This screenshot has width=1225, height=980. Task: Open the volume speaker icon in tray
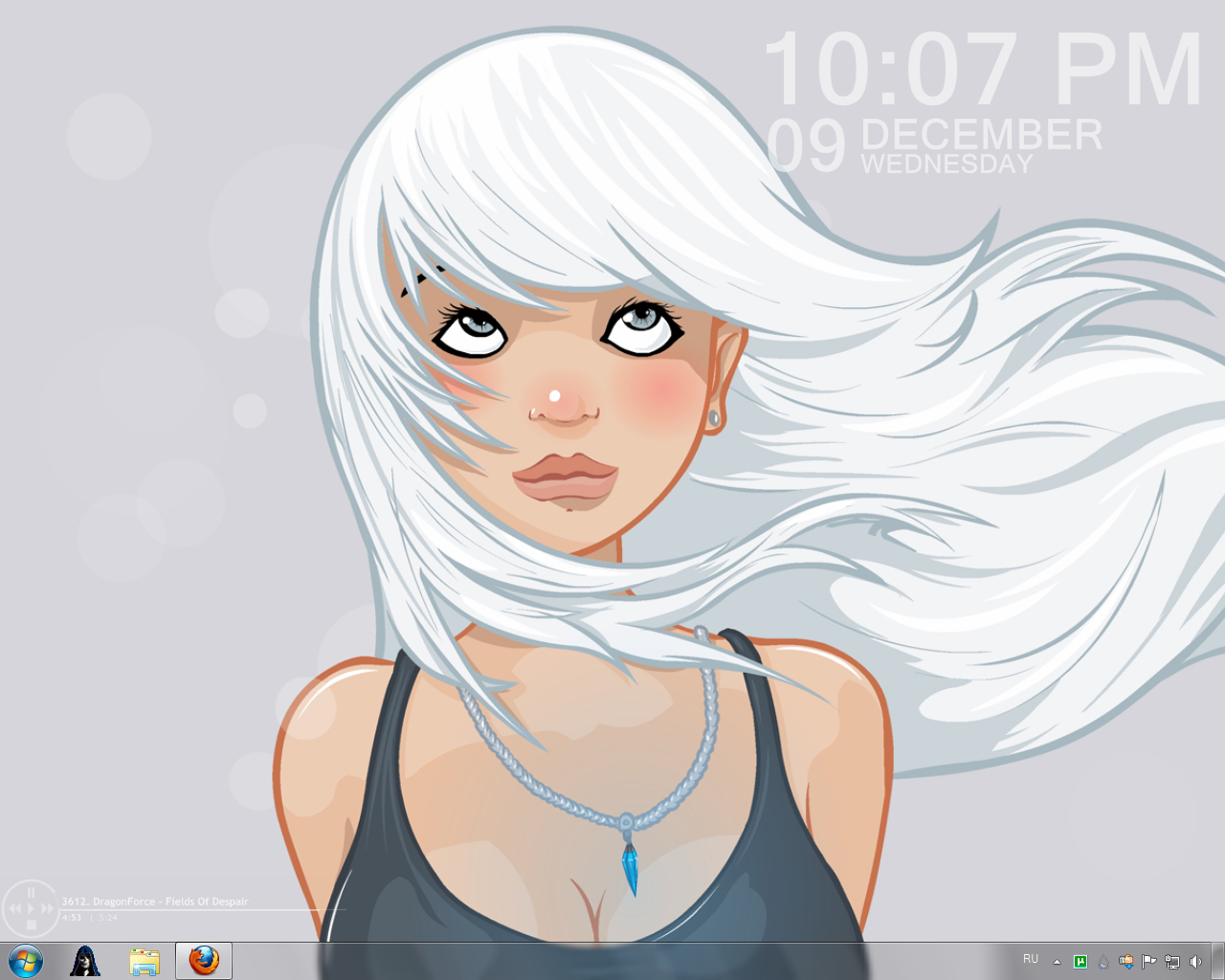(x=1195, y=962)
